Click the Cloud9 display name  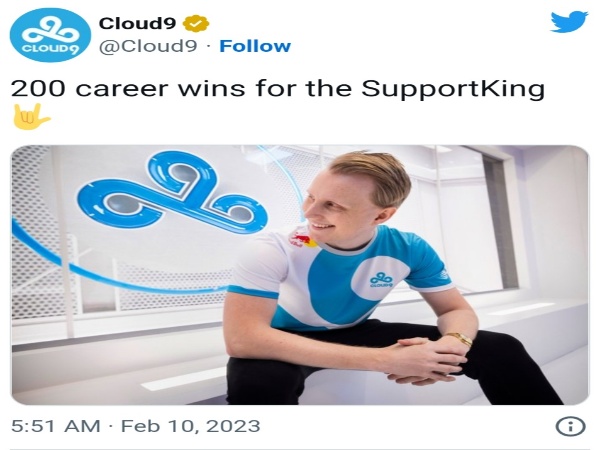click(x=138, y=24)
